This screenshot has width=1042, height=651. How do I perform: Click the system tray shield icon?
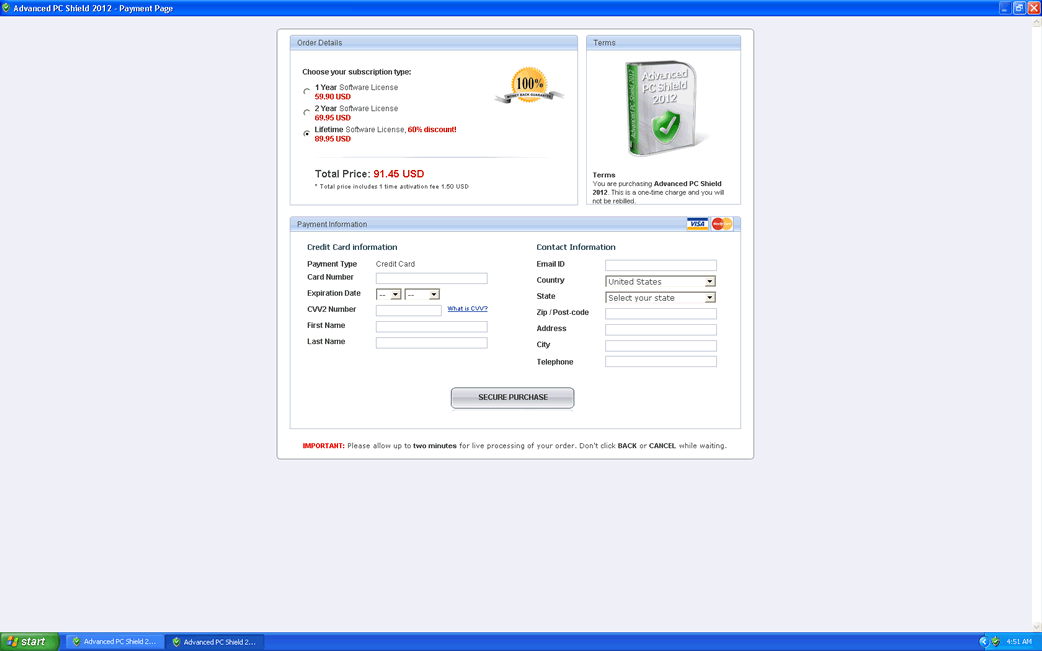coord(995,642)
